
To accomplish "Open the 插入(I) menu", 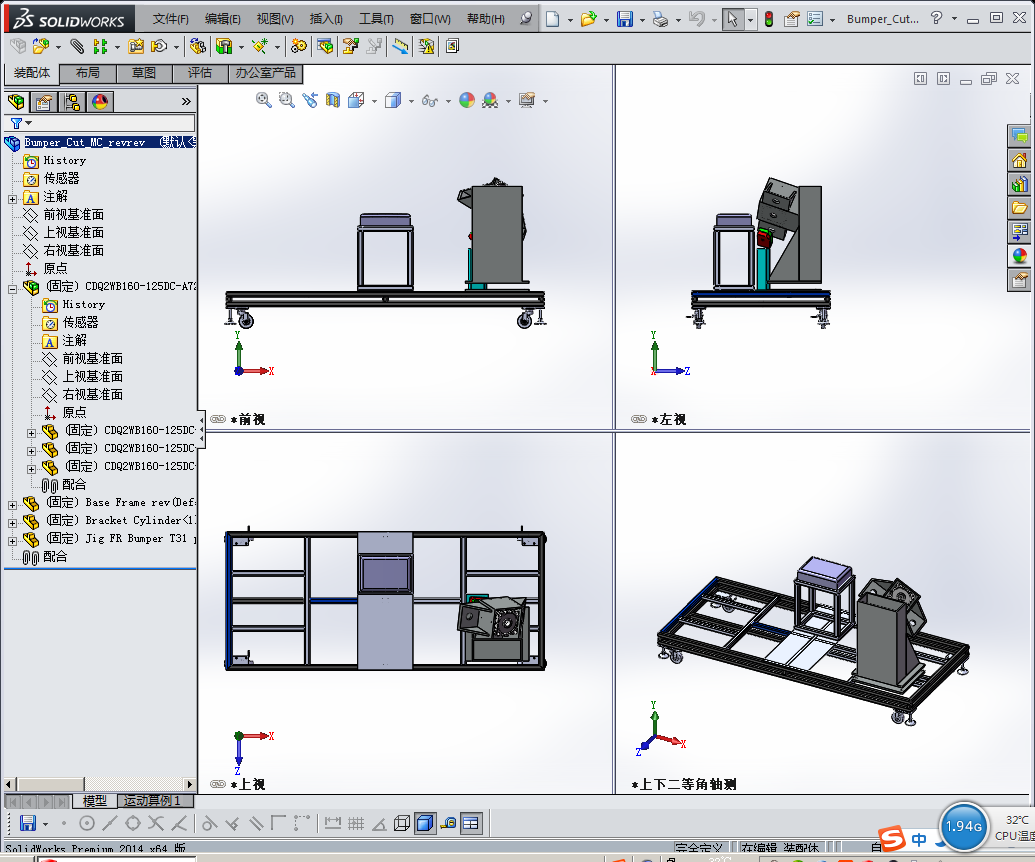I will tap(326, 19).
